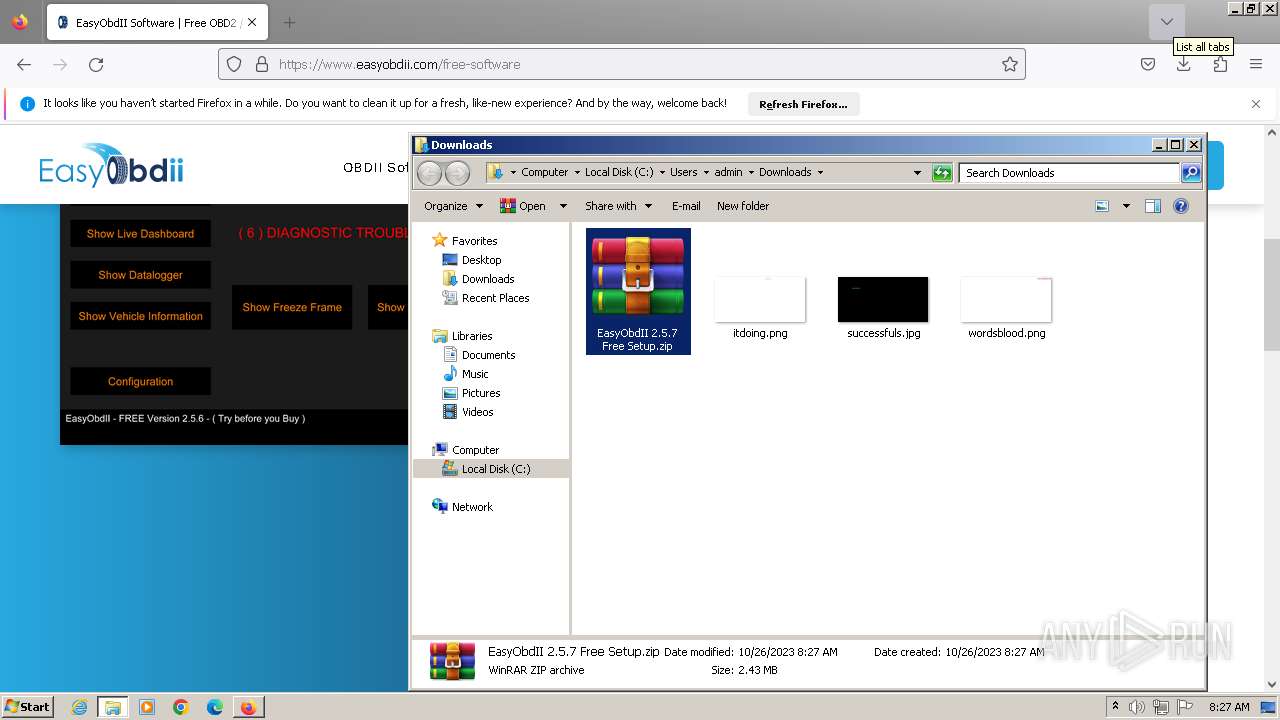Open Firefox extensions icon
The width and height of the screenshot is (1280, 720).
tap(1220, 64)
